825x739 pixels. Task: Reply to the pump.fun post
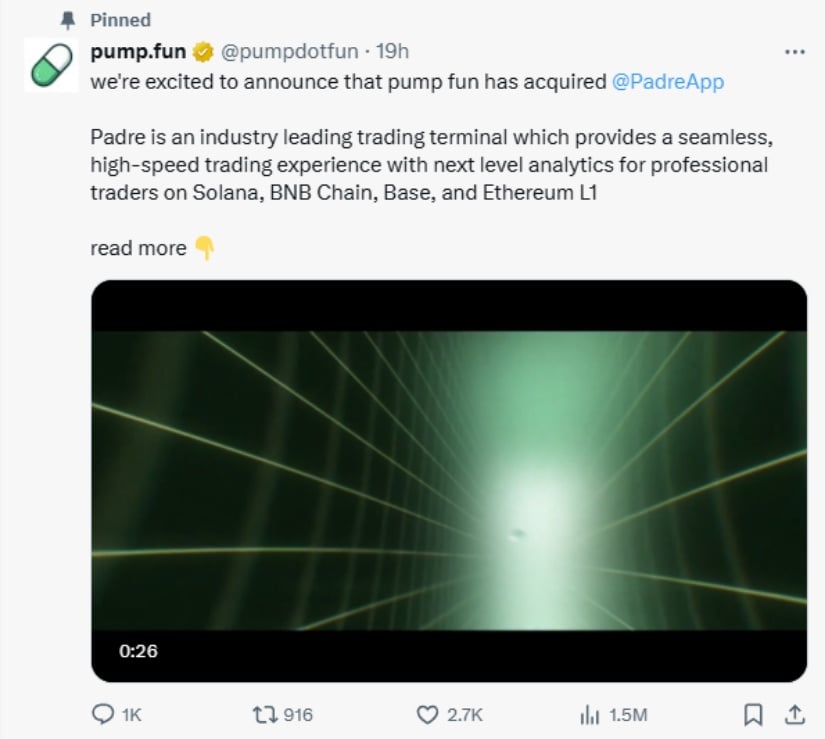pyautogui.click(x=103, y=714)
